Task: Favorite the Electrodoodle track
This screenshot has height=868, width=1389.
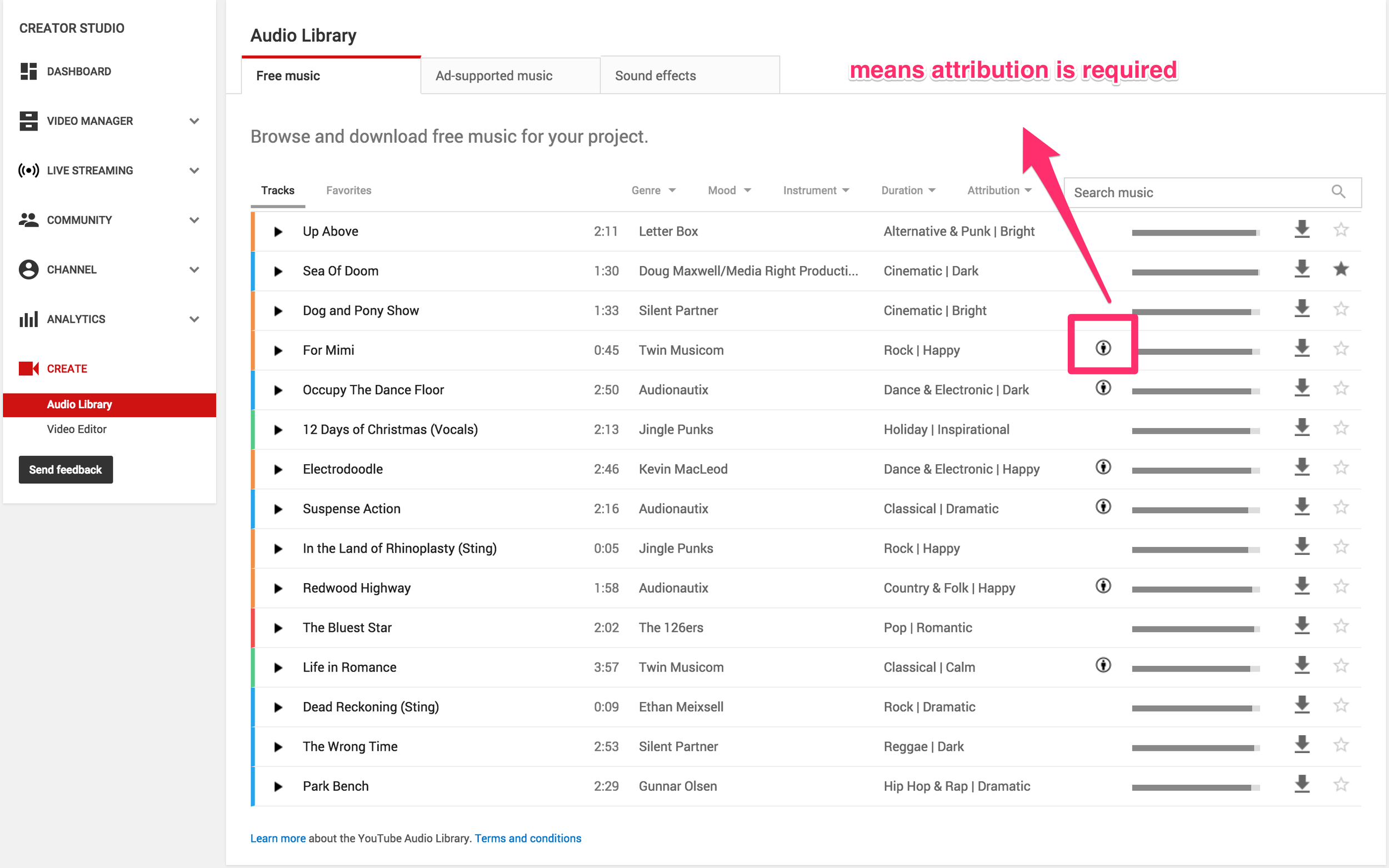Action: (x=1341, y=467)
